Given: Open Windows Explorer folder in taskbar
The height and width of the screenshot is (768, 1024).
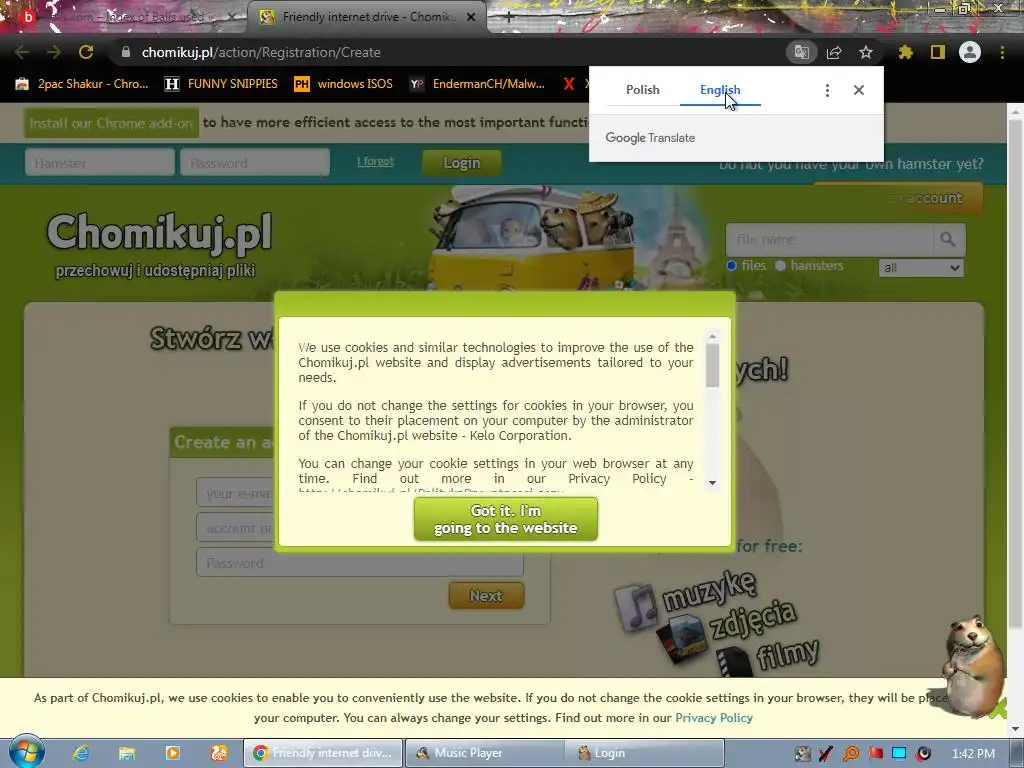Looking at the screenshot, I should 127,753.
